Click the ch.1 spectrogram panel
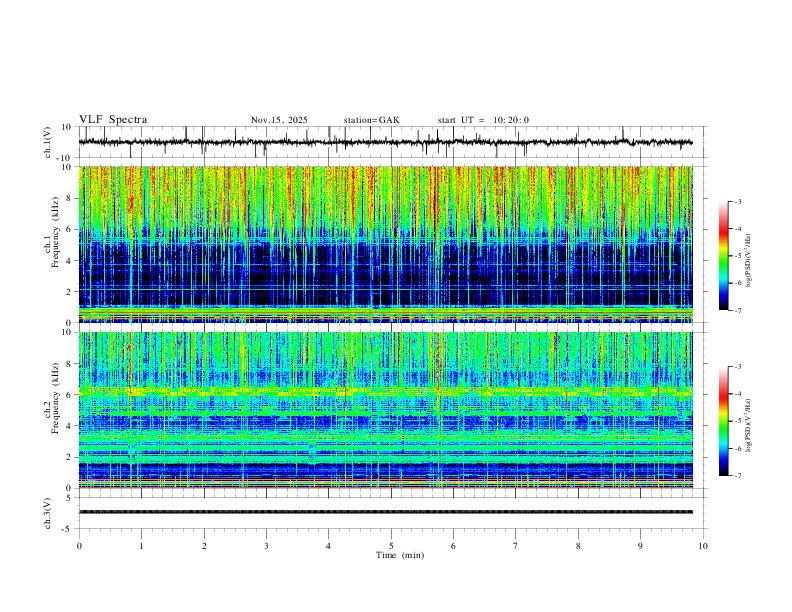 386,244
